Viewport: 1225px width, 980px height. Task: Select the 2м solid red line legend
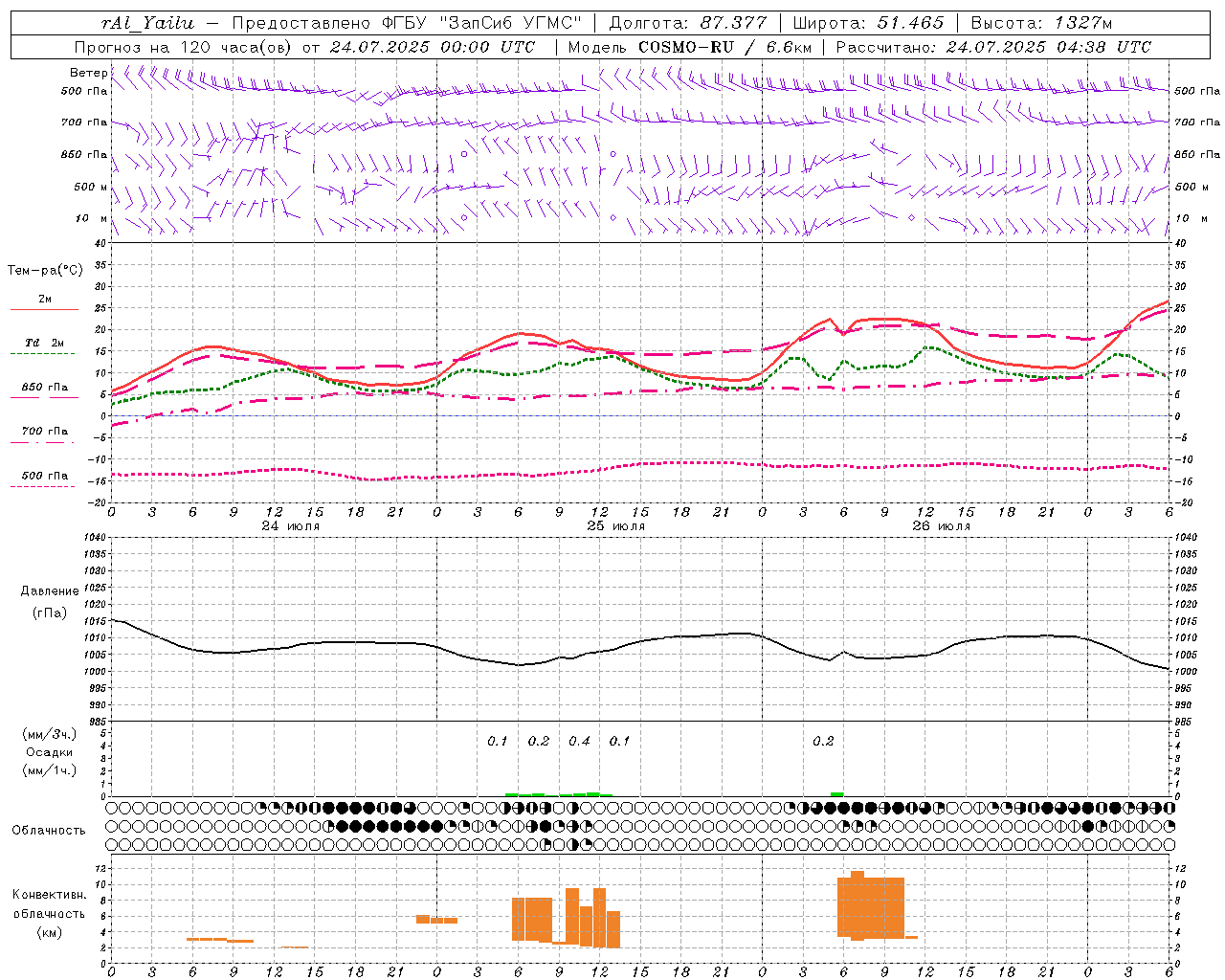tap(44, 303)
